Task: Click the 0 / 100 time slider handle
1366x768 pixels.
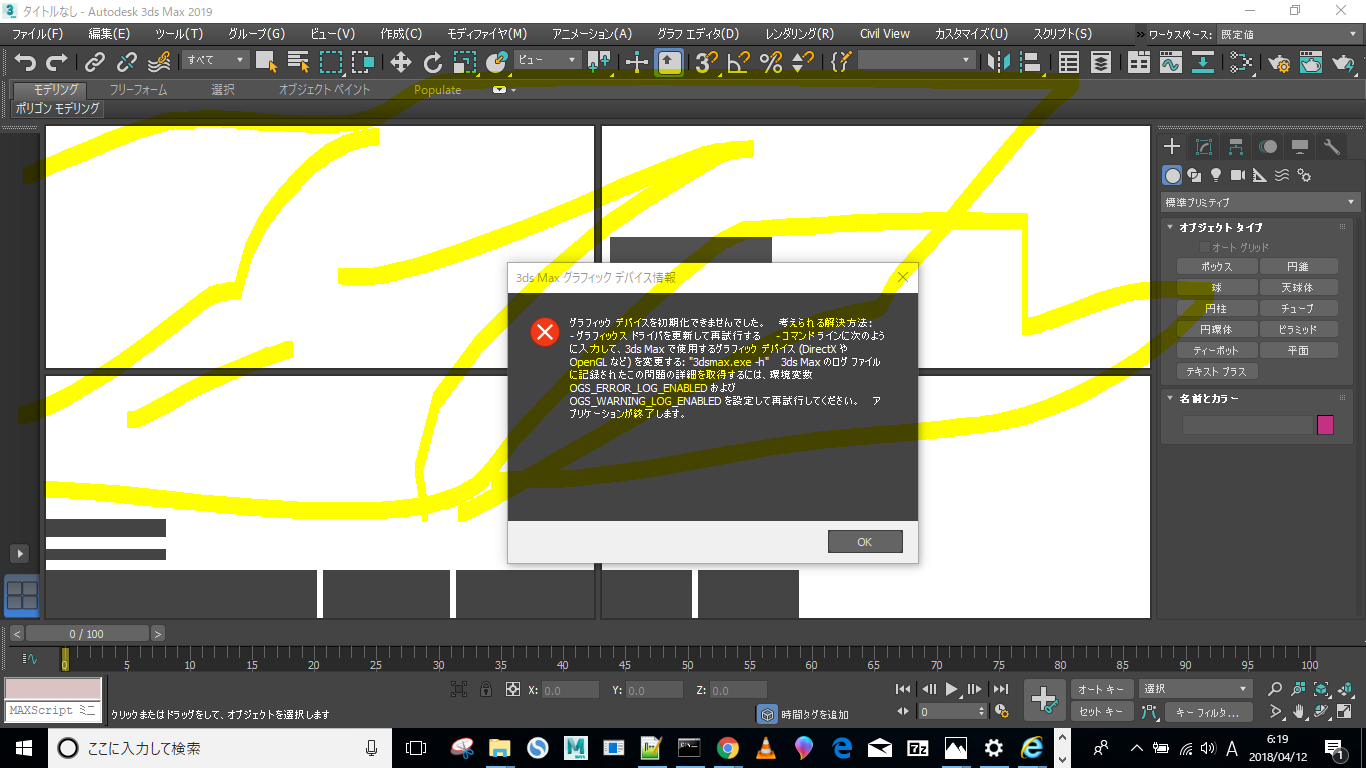Action: (87, 634)
